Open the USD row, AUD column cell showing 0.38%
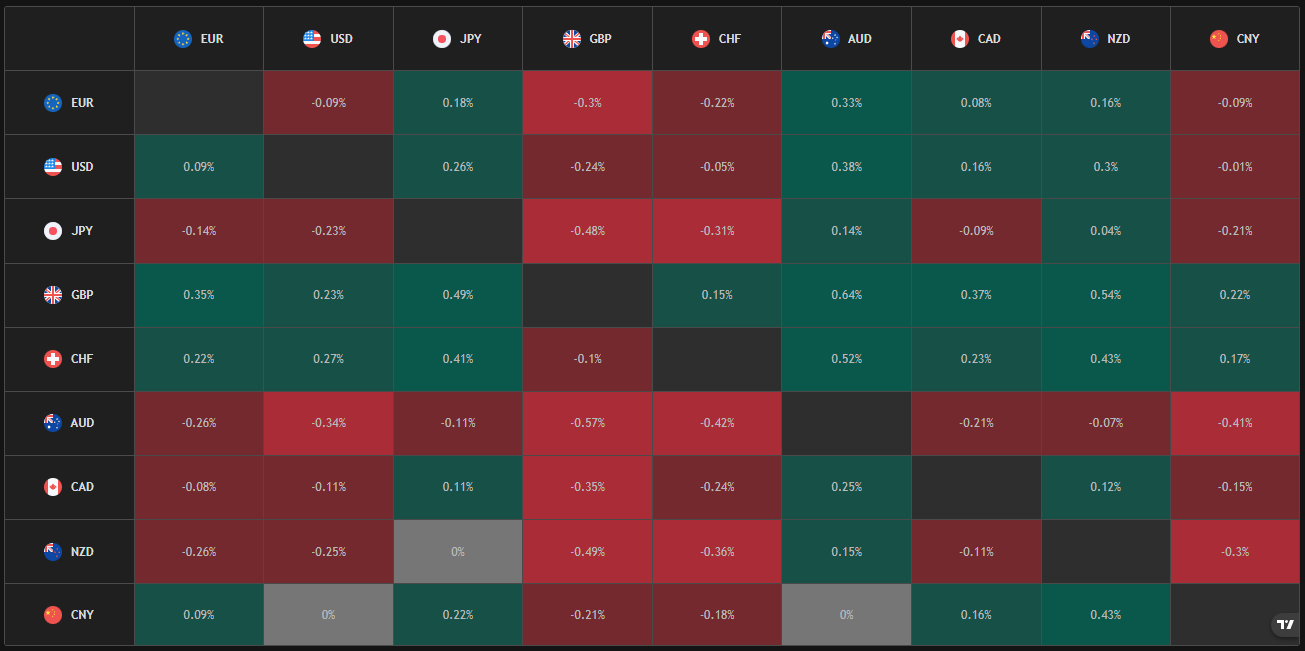 (x=846, y=167)
